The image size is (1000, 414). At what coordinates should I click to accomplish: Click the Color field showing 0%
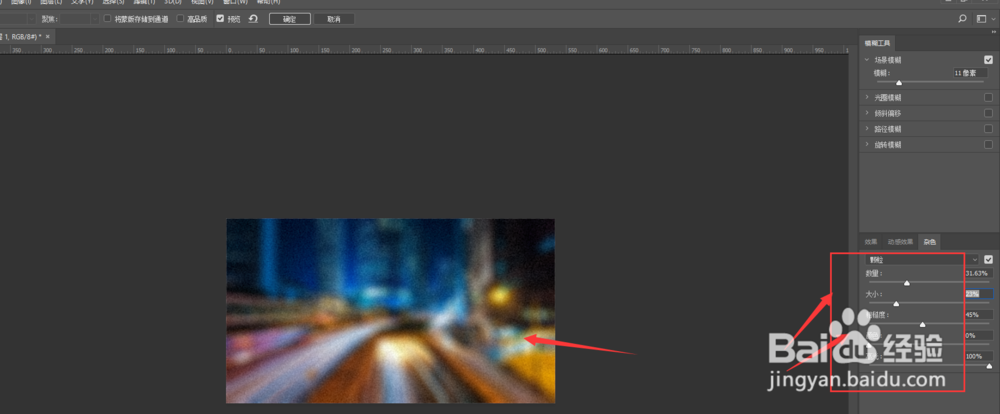978,336
